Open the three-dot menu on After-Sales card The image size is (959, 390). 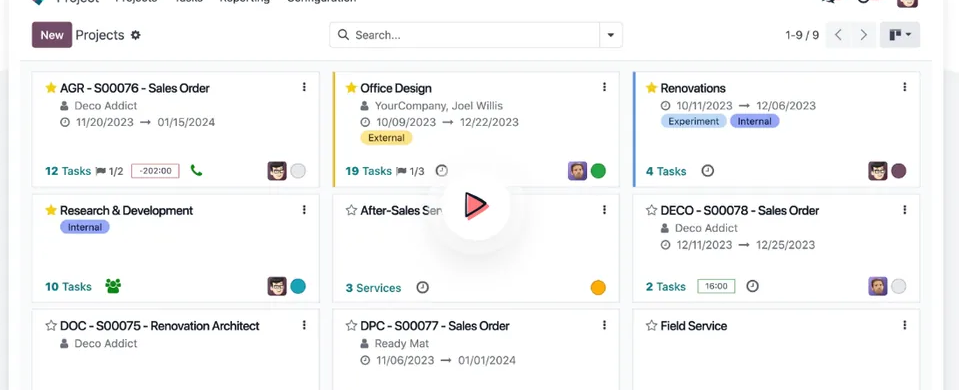pyautogui.click(x=604, y=210)
